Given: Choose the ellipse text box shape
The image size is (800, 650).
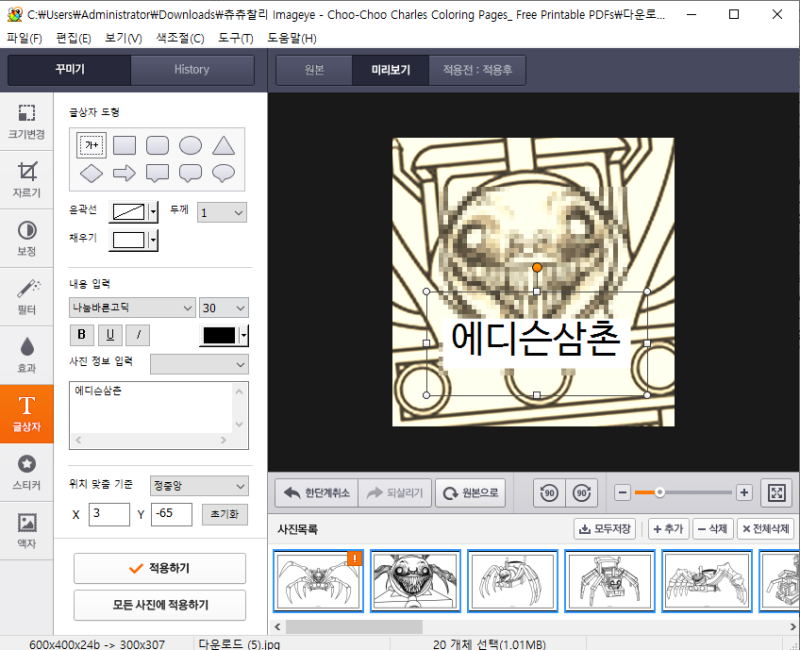Looking at the screenshot, I should pos(190,145).
